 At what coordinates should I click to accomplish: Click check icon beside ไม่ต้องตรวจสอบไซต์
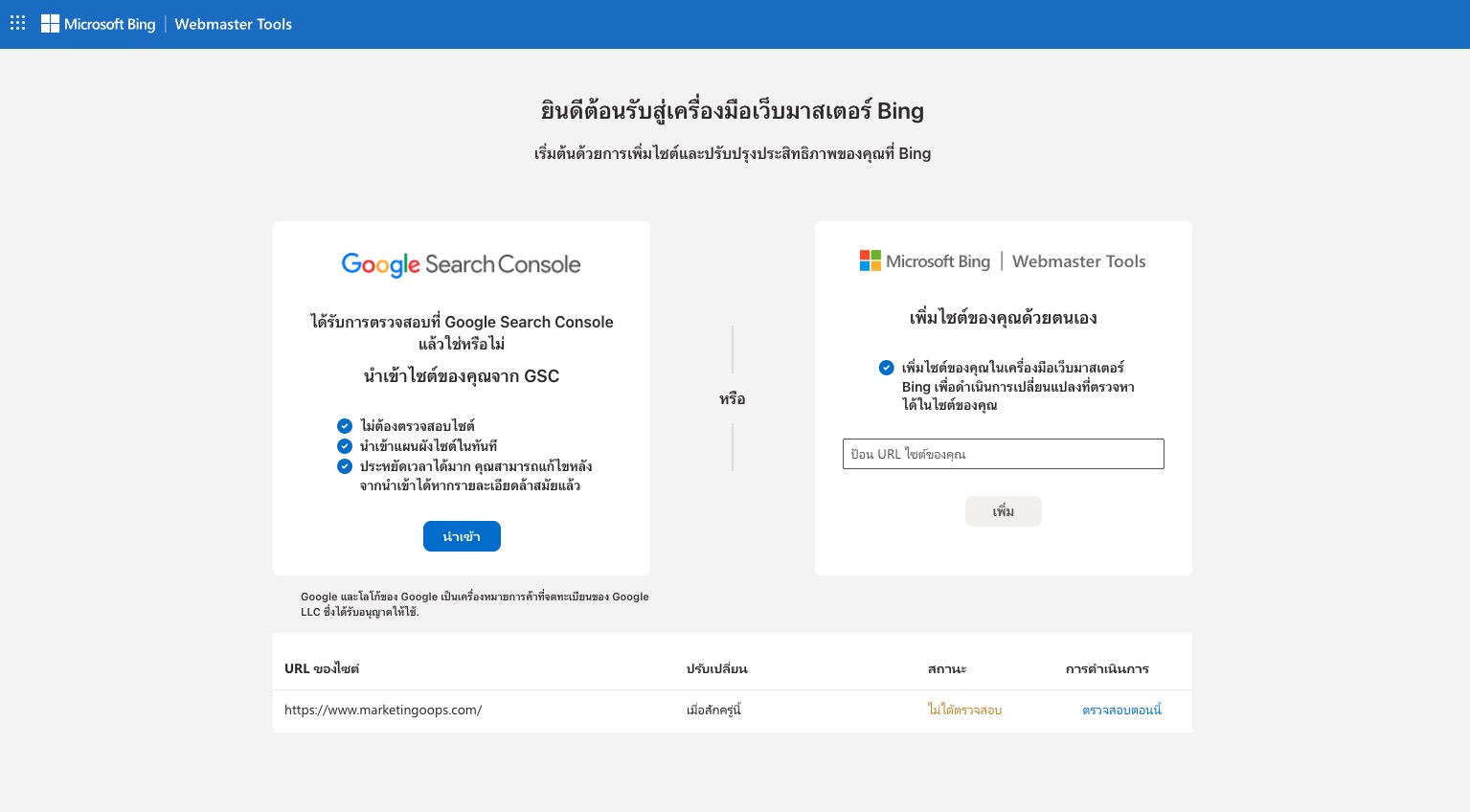[x=345, y=426]
